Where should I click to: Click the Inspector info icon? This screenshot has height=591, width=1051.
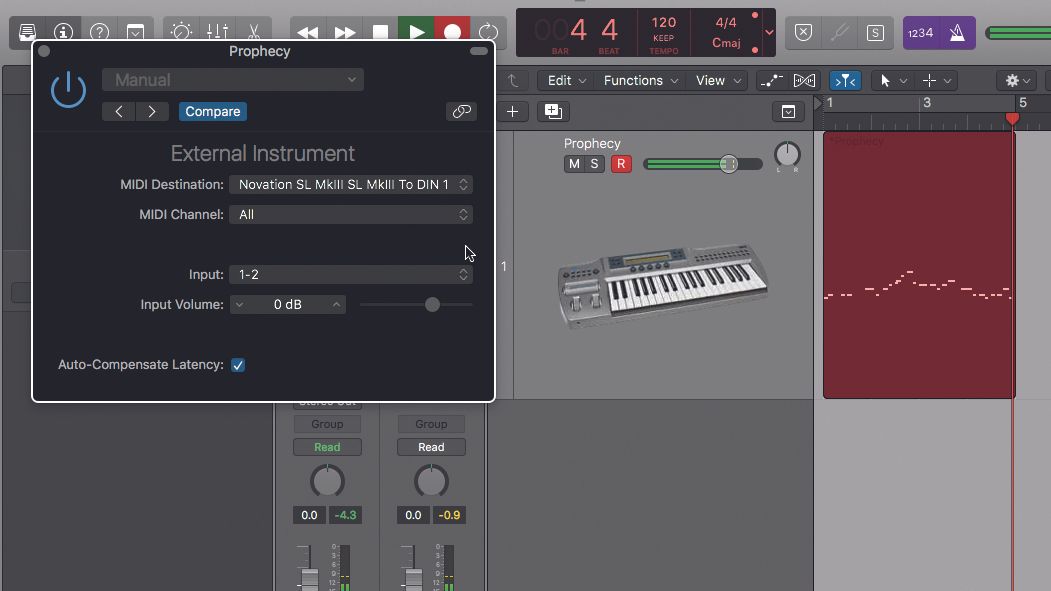tap(64, 31)
